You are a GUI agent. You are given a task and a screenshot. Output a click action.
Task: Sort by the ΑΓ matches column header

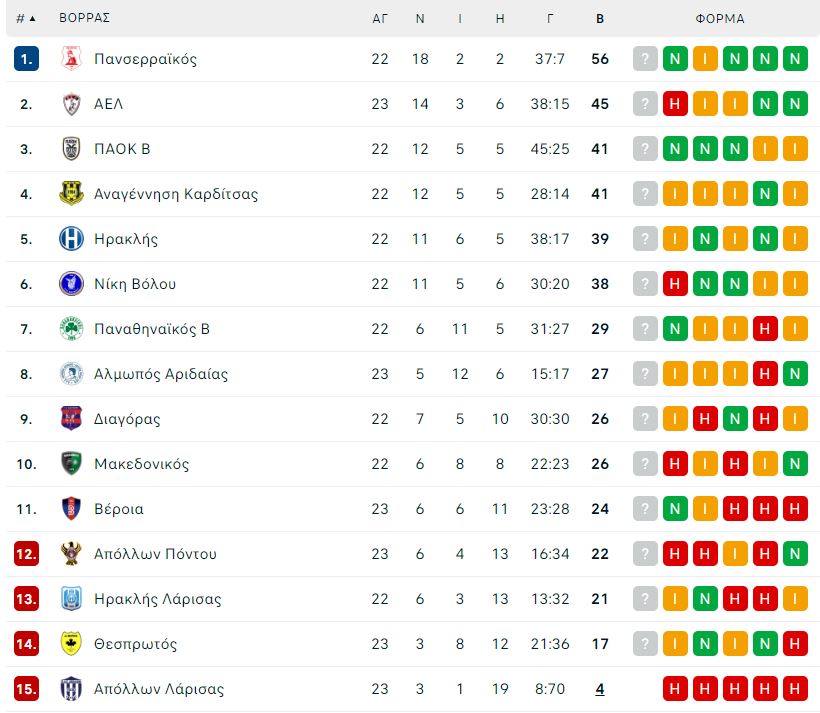click(380, 18)
